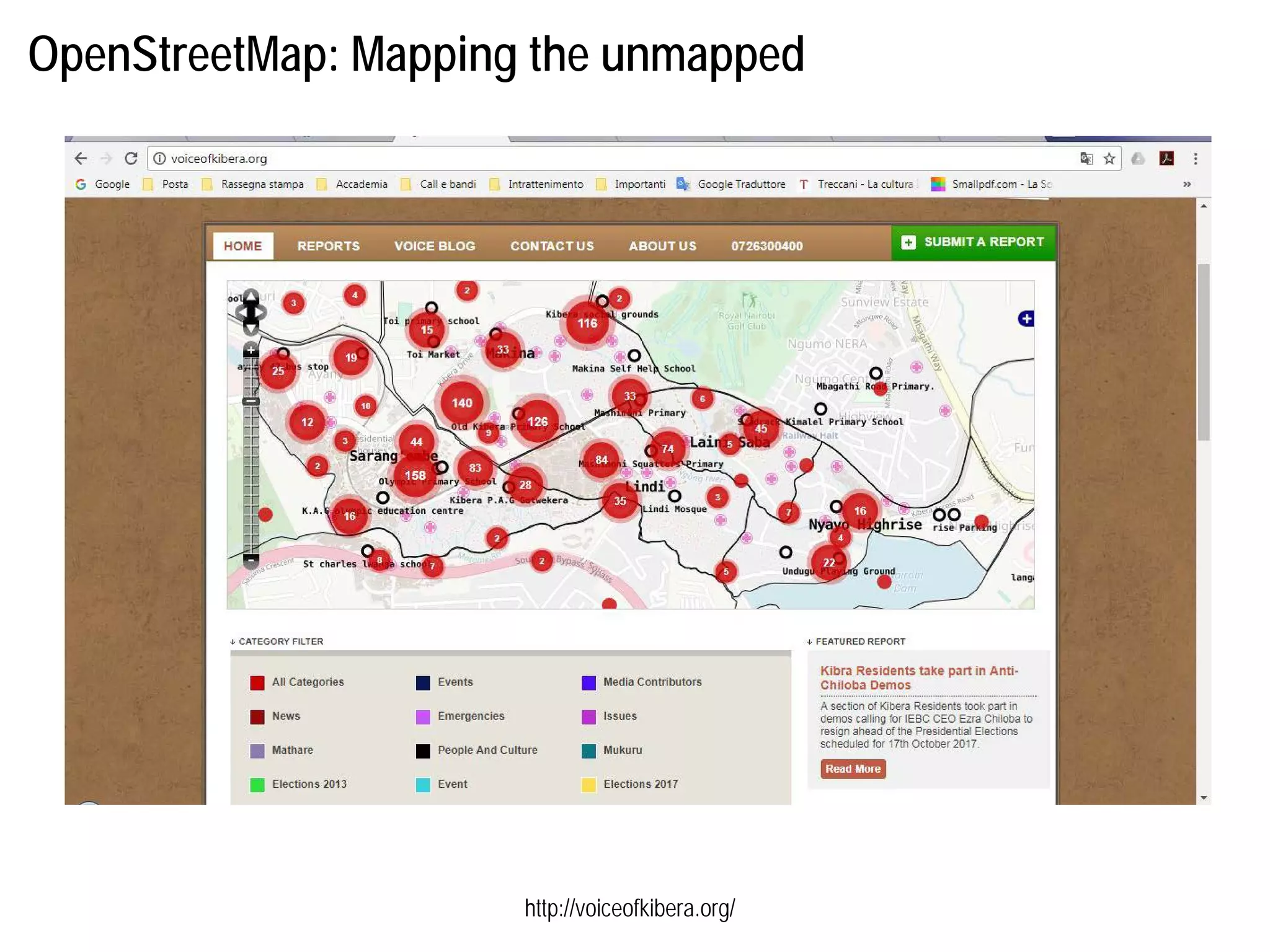Zoom out with the map minus button
Screen dimensions: 1270x952
[x=251, y=560]
